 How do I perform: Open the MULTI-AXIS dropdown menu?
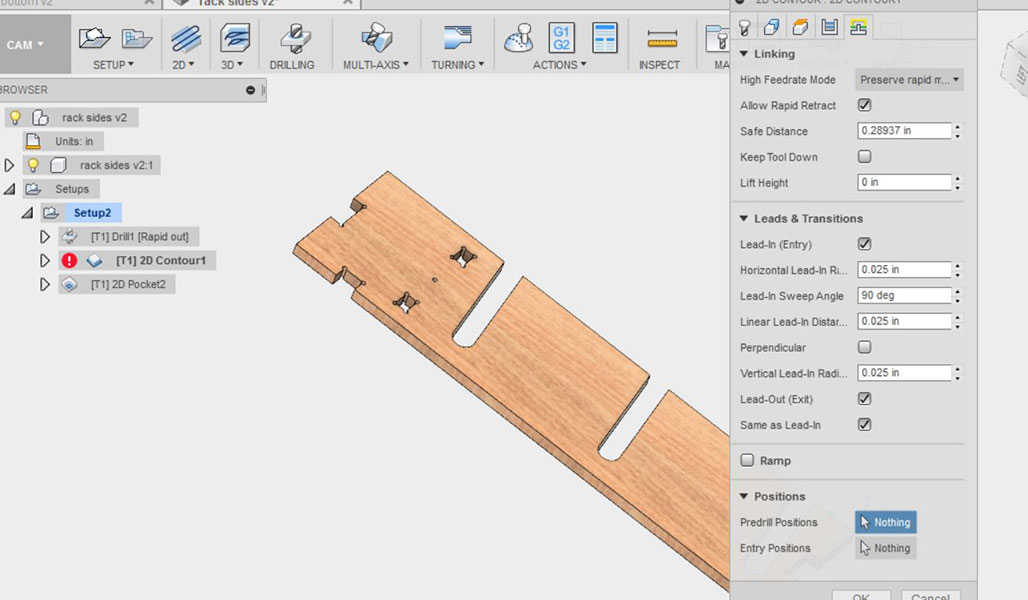376,65
